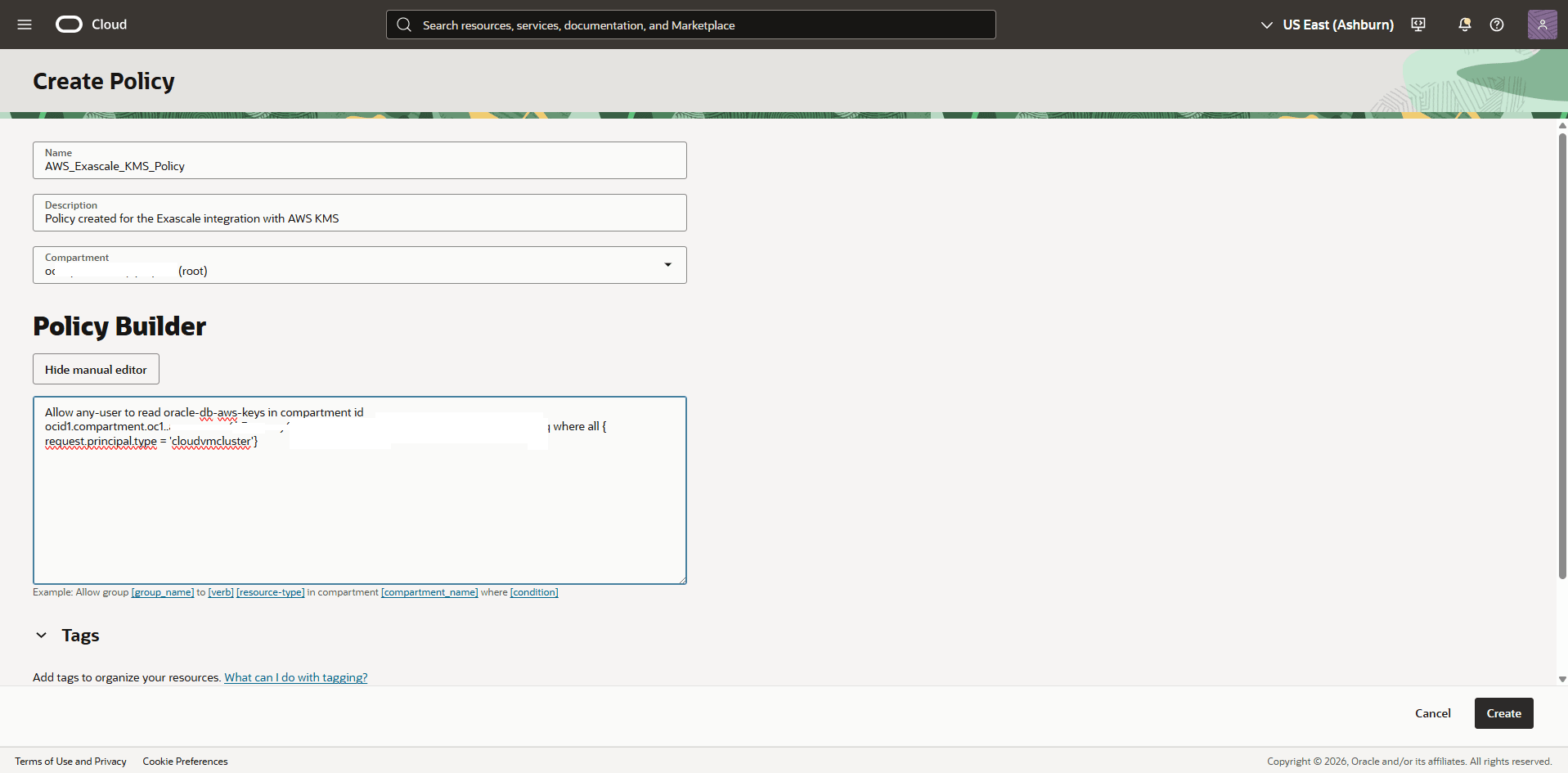1568x773 pixels.
Task: Open the hamburger navigation menu
Action: 25,25
